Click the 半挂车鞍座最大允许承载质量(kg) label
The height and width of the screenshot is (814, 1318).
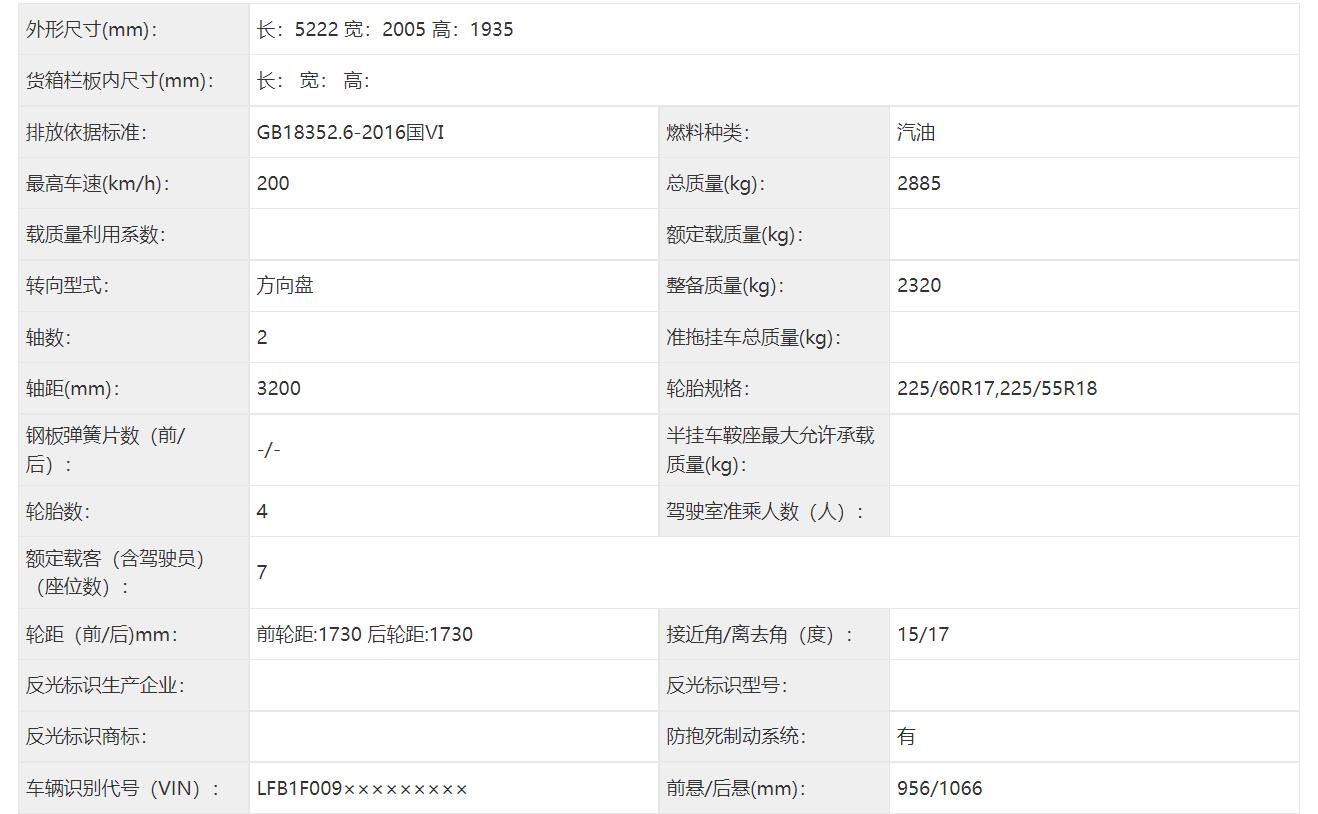click(770, 450)
